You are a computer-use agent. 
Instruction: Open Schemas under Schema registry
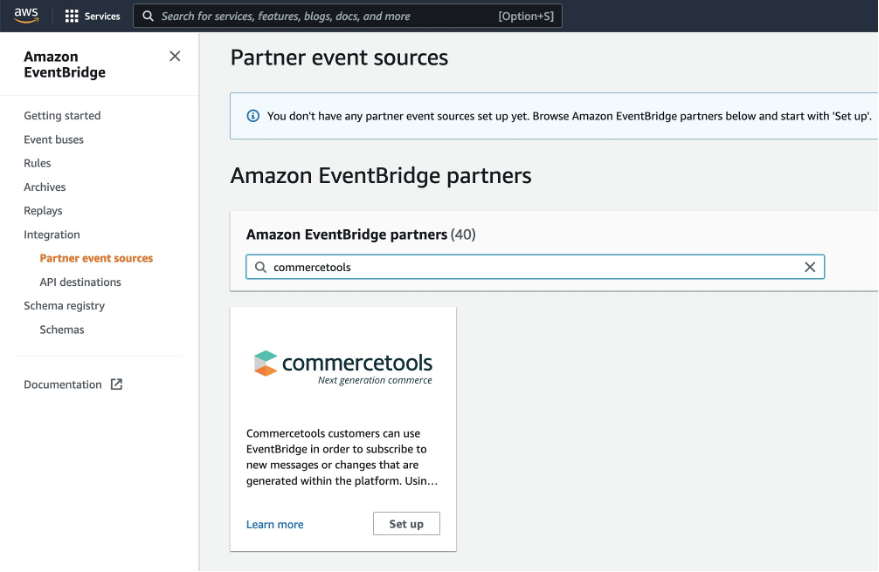click(62, 330)
